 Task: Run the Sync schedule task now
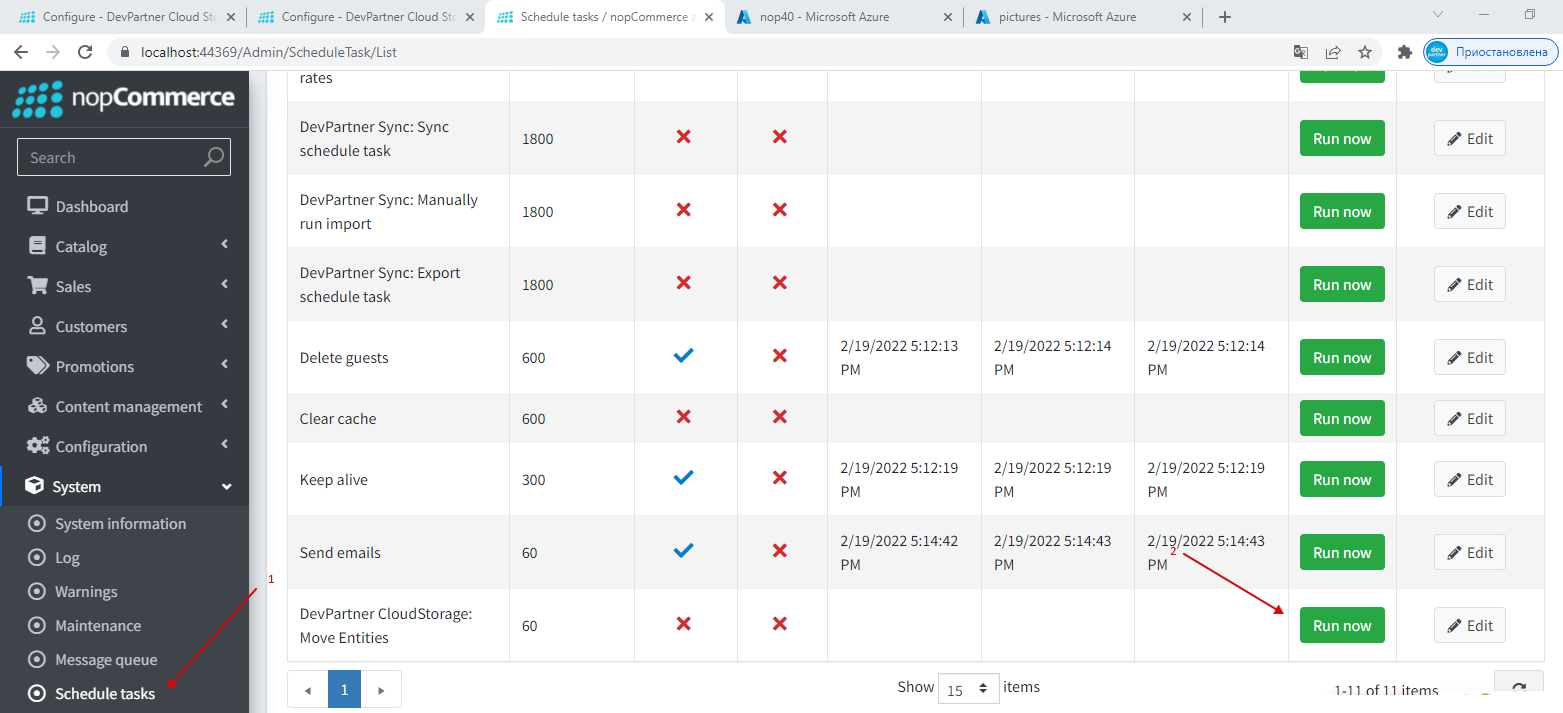[x=1342, y=138]
